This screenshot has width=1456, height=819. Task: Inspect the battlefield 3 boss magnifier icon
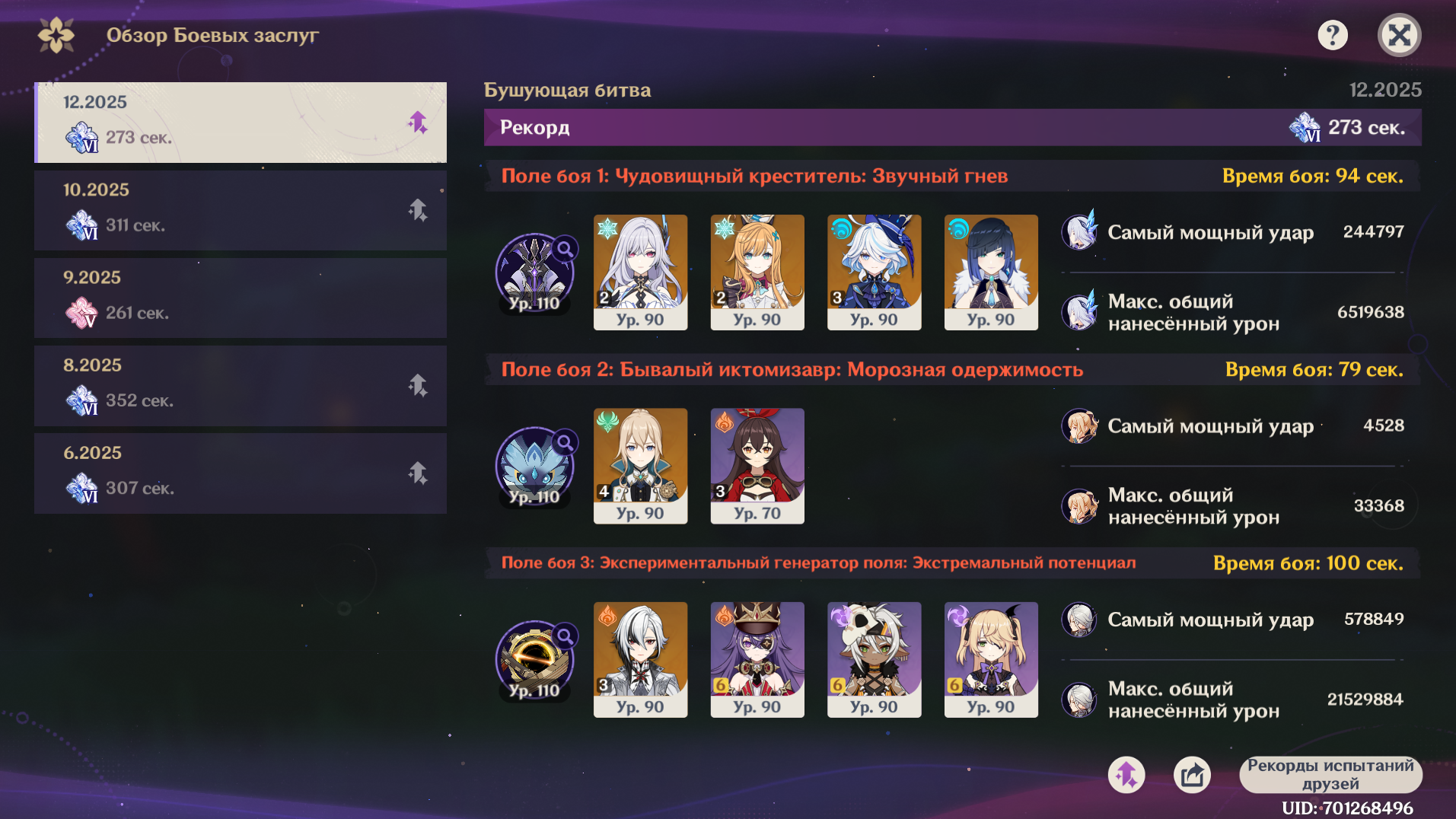[565, 635]
